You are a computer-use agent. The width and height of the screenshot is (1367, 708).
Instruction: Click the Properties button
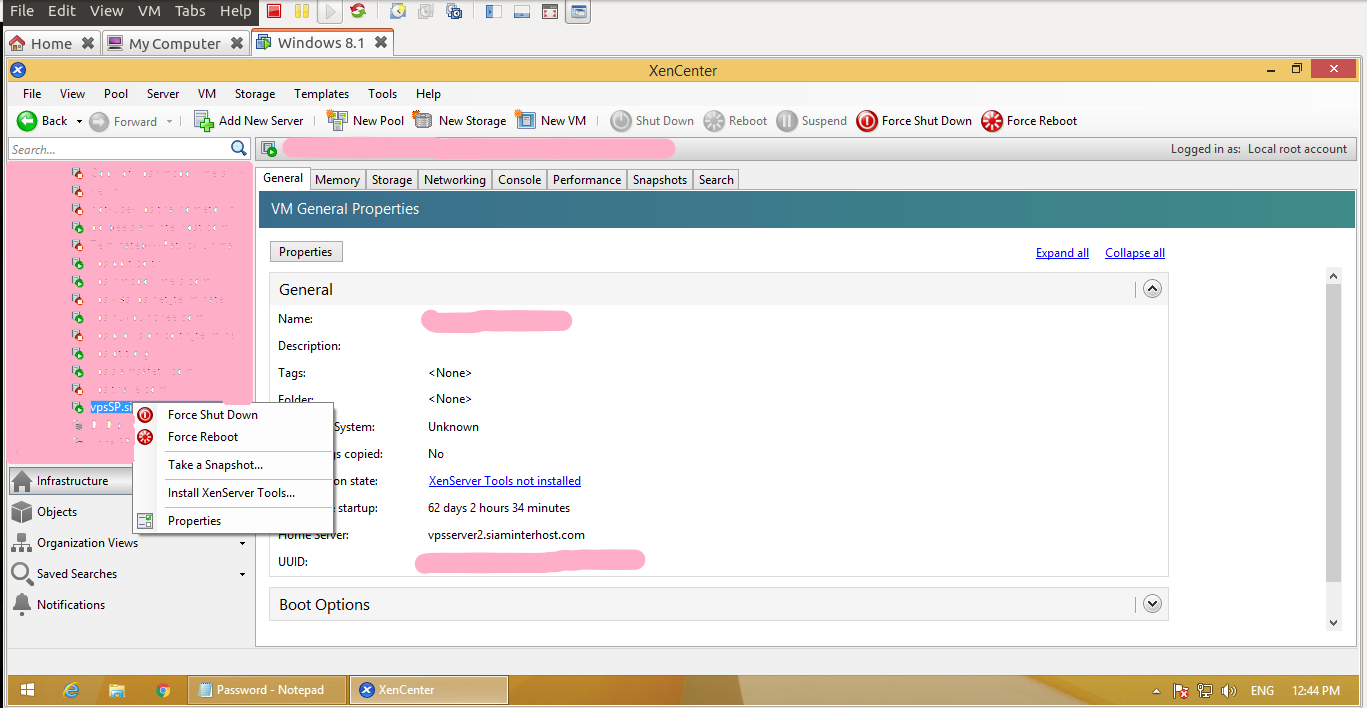pyautogui.click(x=306, y=252)
